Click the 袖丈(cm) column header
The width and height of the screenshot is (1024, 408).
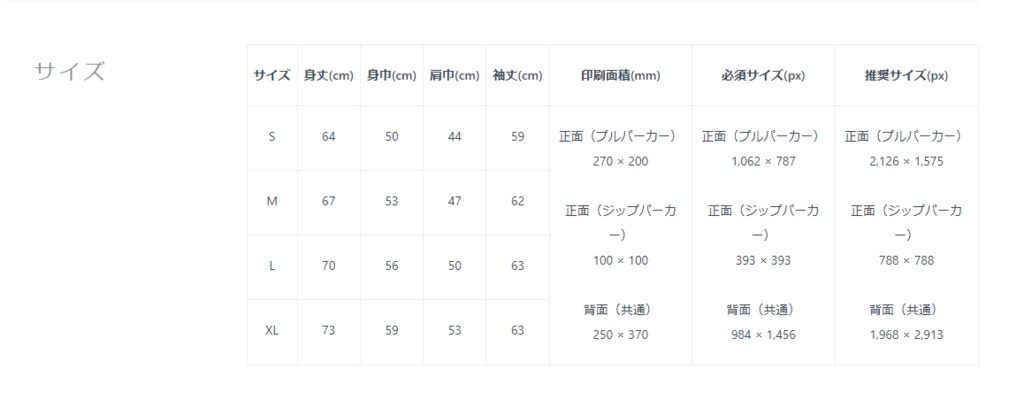pos(518,76)
